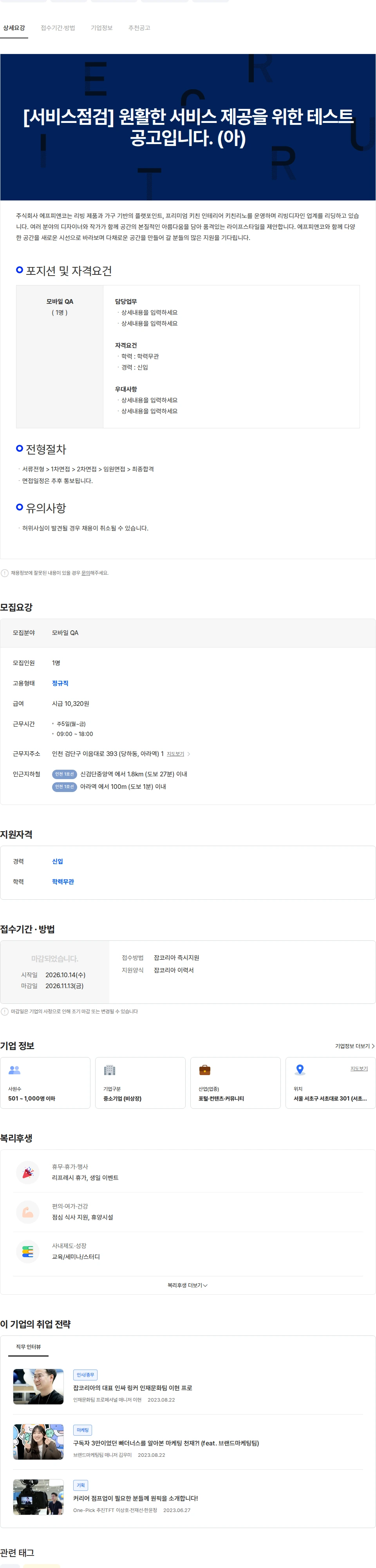Click the employees people icon in 사원수 card

(14, 1070)
